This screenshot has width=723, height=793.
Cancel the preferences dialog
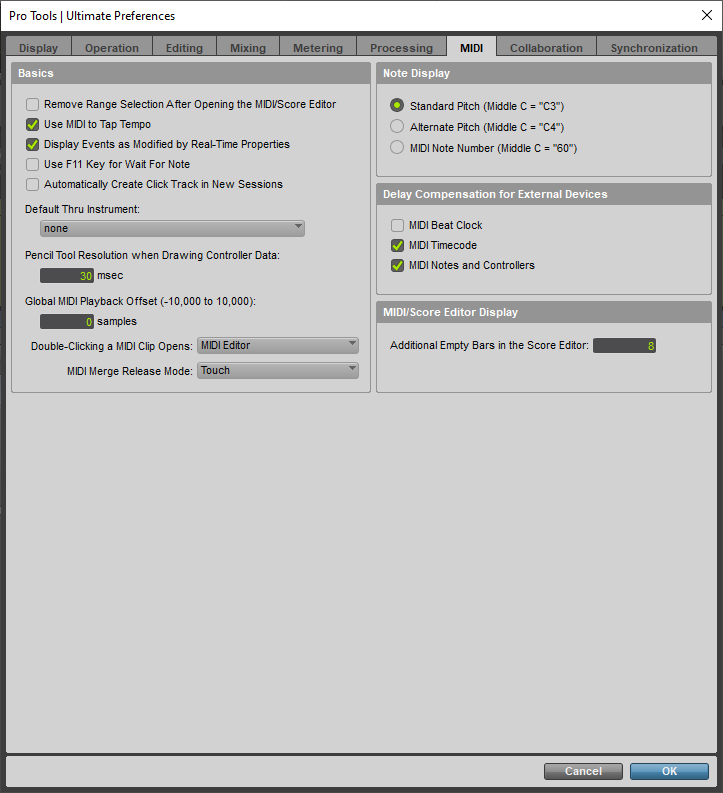click(583, 771)
